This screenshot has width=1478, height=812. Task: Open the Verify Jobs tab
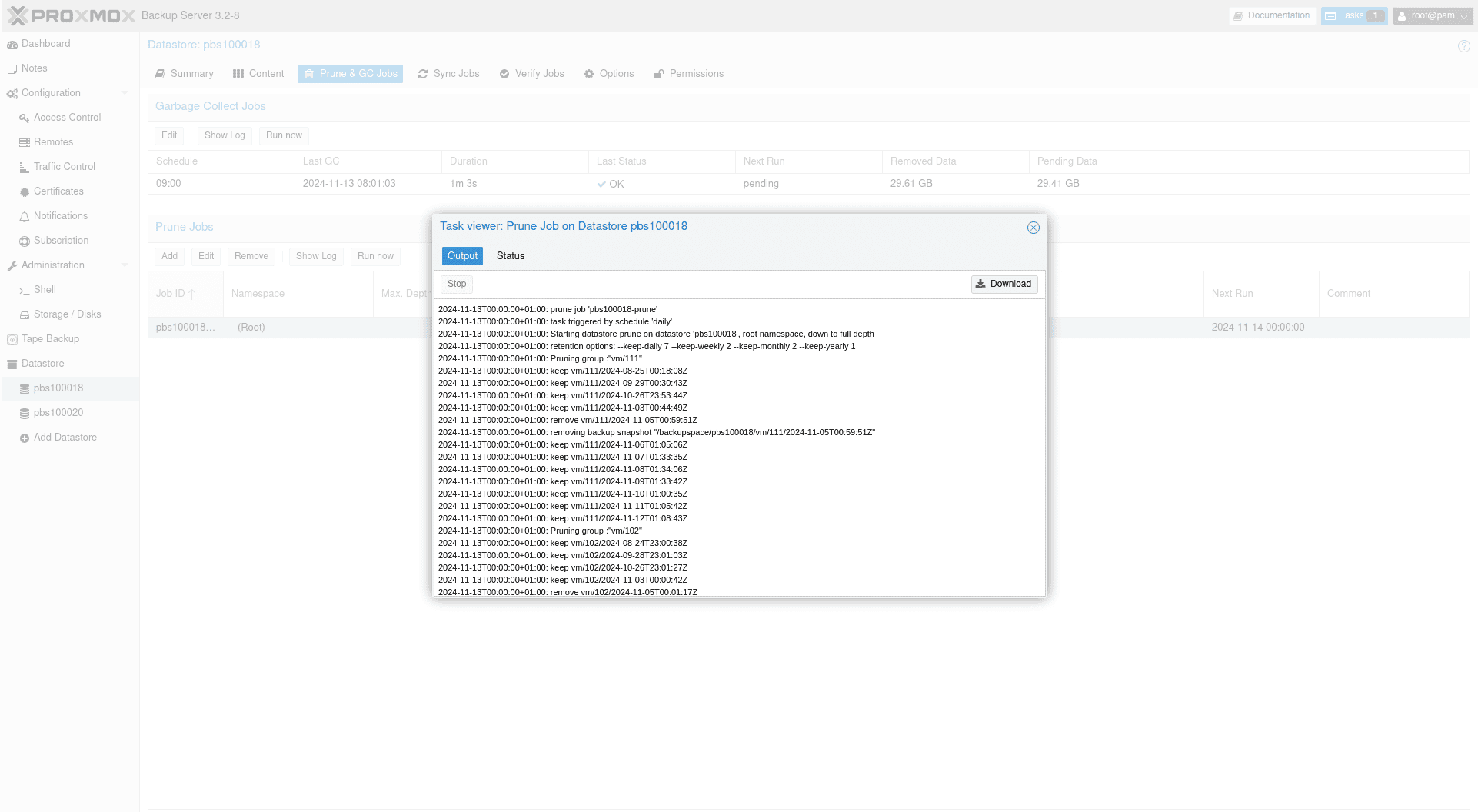[531, 74]
